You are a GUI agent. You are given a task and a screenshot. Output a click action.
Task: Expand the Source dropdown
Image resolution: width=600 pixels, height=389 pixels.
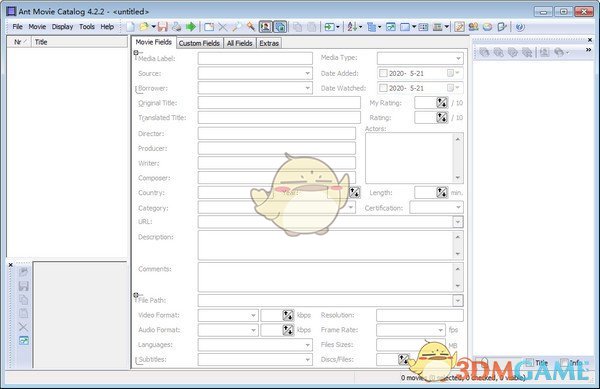click(307, 73)
